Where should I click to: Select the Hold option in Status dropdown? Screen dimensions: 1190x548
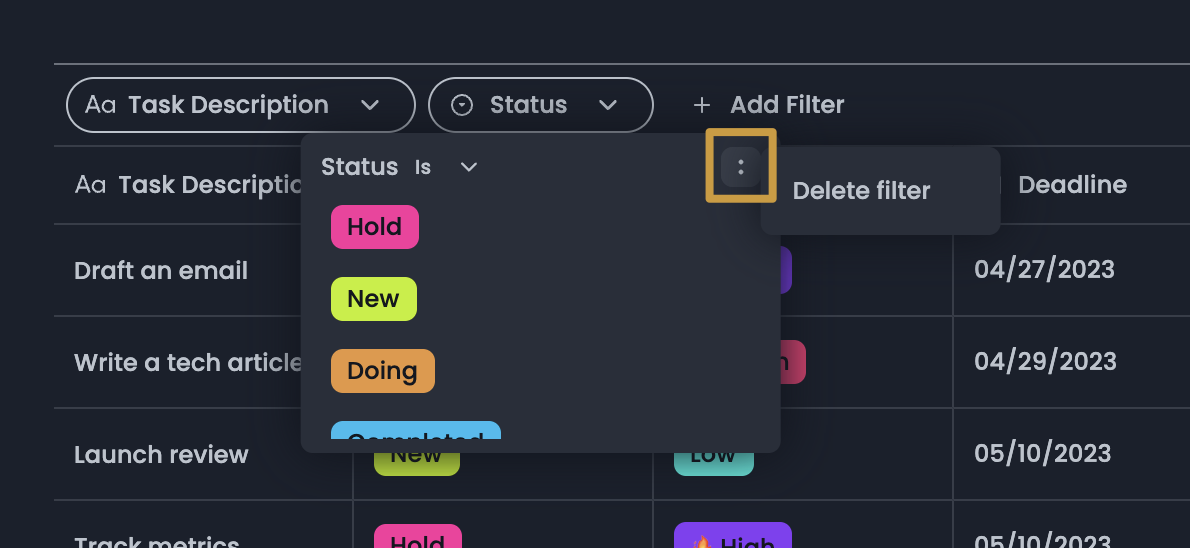click(374, 227)
